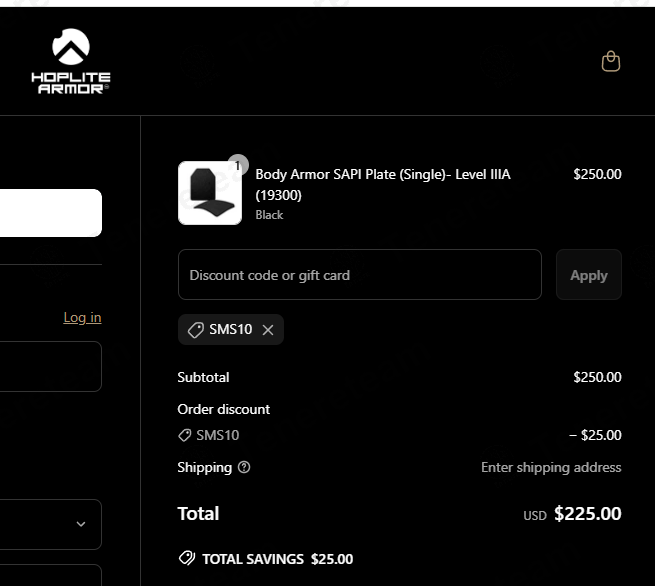Open the Log in link
Viewport: 655px width, 586px height.
82,317
